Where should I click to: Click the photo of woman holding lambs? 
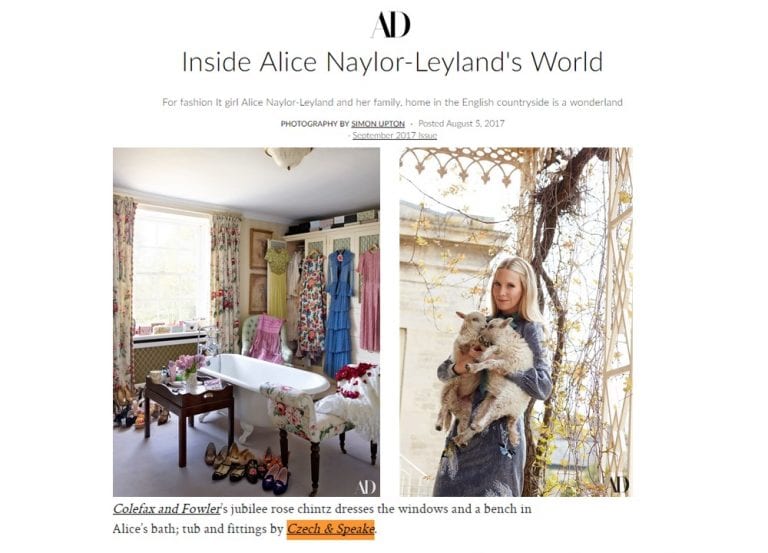pos(516,322)
